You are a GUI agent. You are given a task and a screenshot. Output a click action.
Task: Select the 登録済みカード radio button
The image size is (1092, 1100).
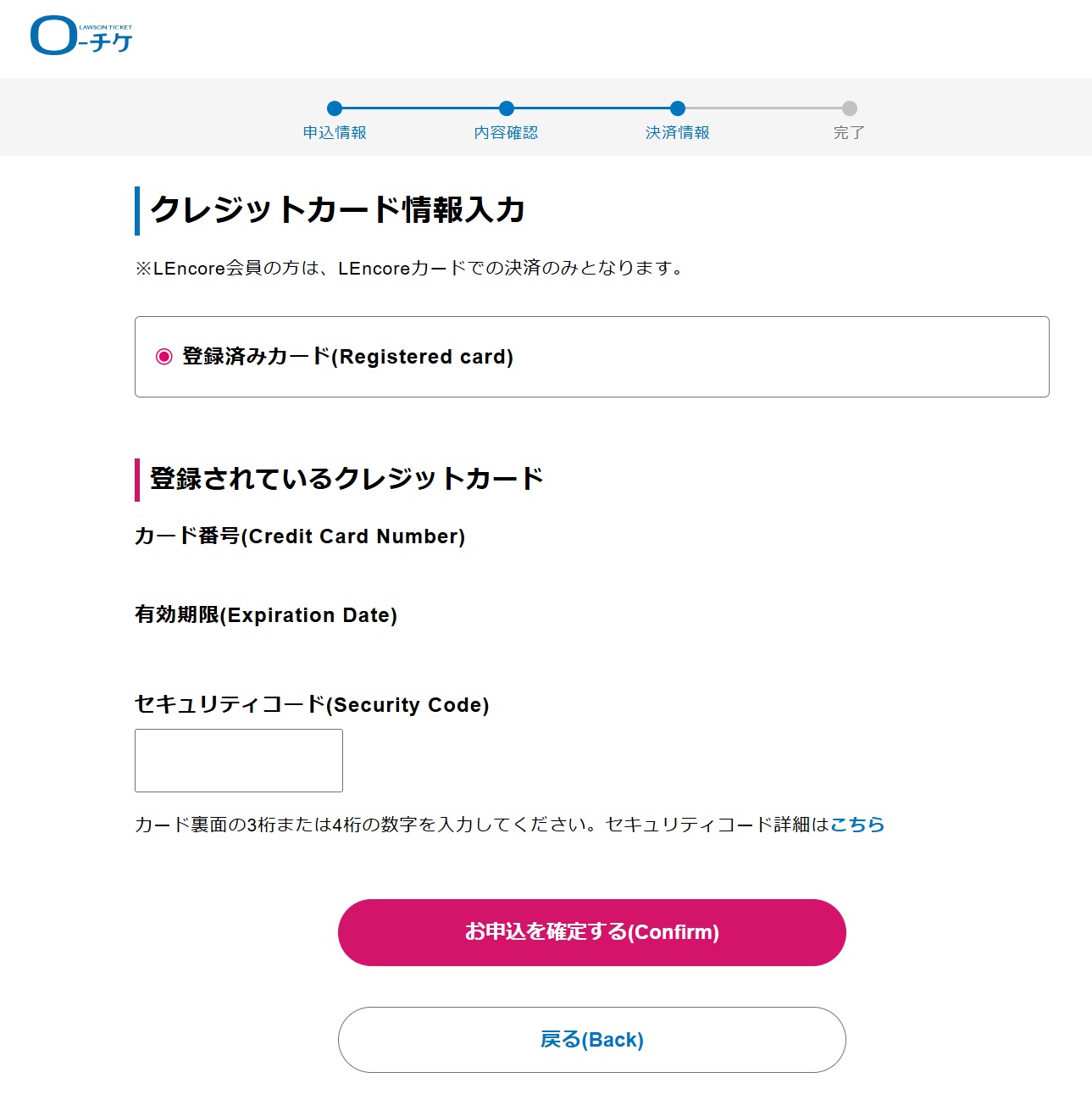tap(164, 357)
